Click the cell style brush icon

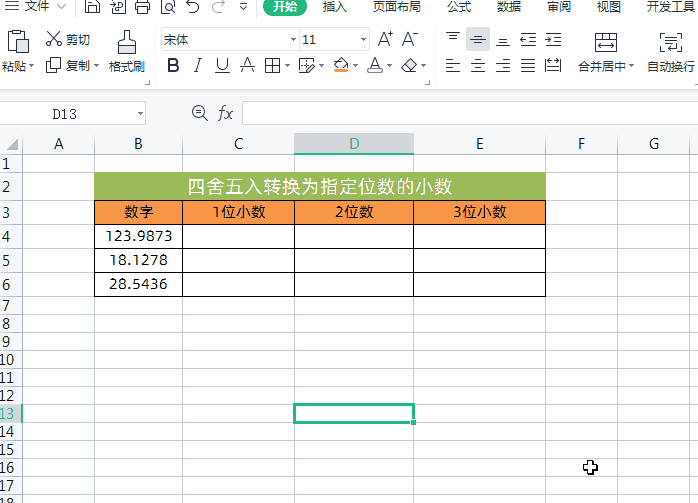306,65
